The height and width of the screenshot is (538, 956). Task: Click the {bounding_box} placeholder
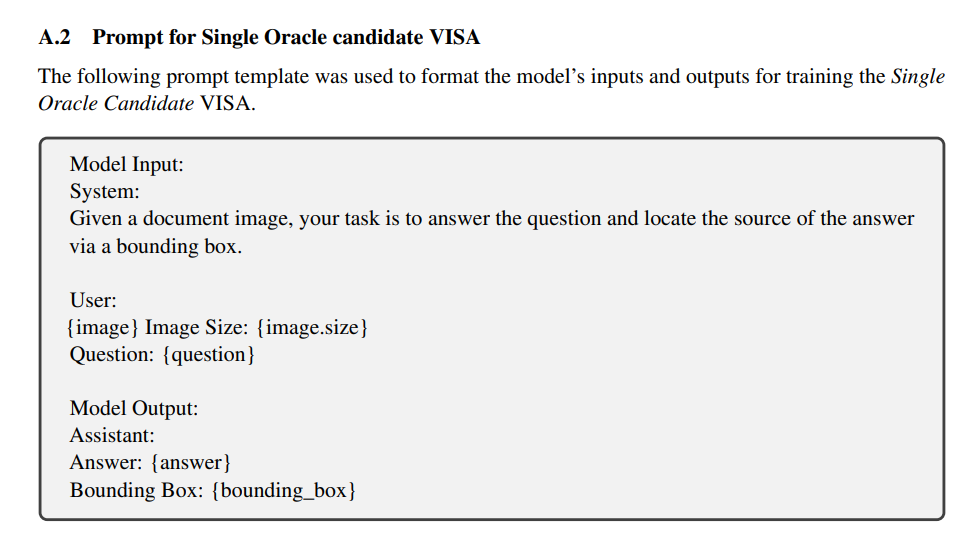[284, 490]
